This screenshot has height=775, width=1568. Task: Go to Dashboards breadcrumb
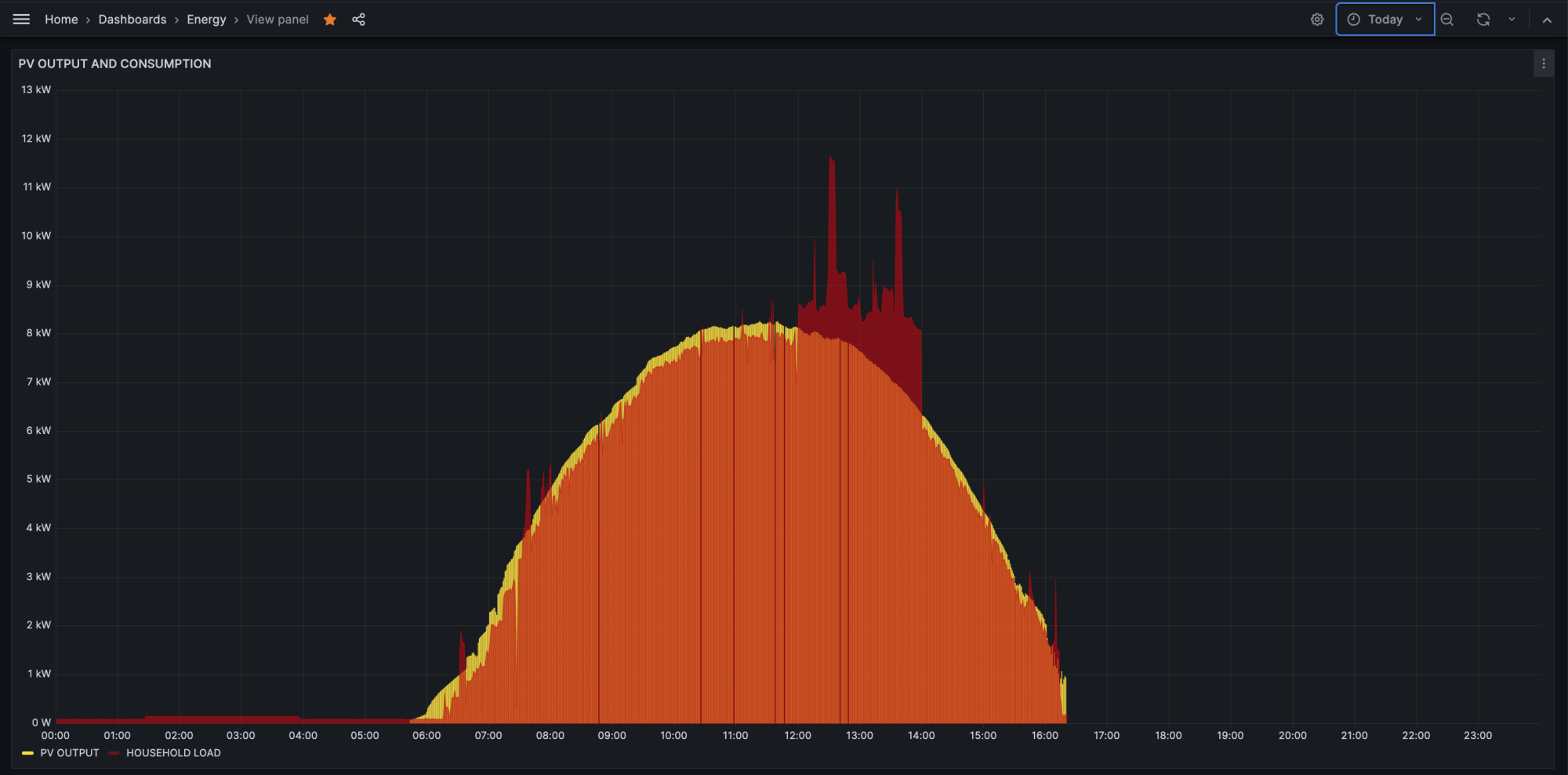[x=132, y=20]
